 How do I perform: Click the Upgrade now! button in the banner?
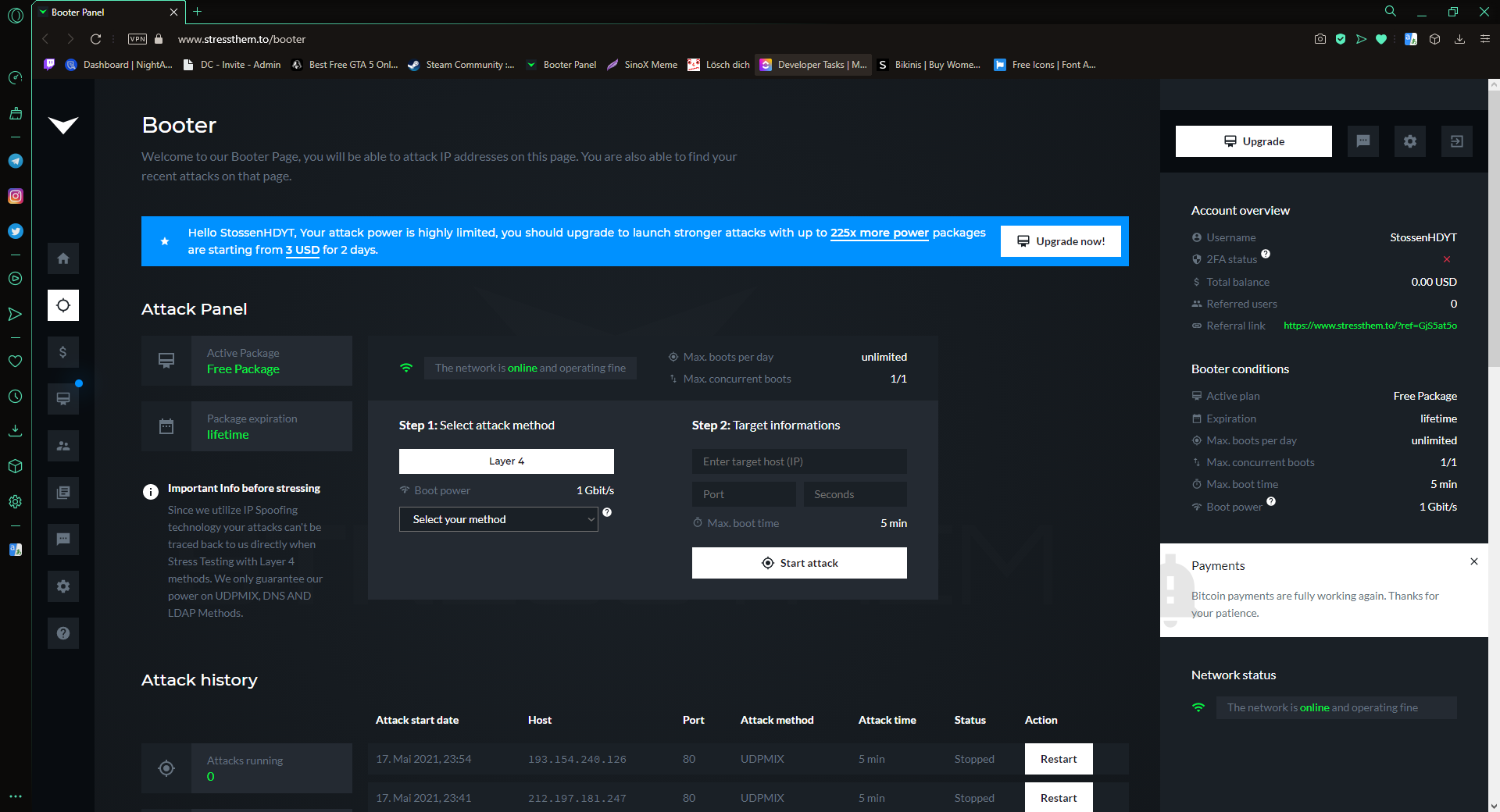(1060, 241)
